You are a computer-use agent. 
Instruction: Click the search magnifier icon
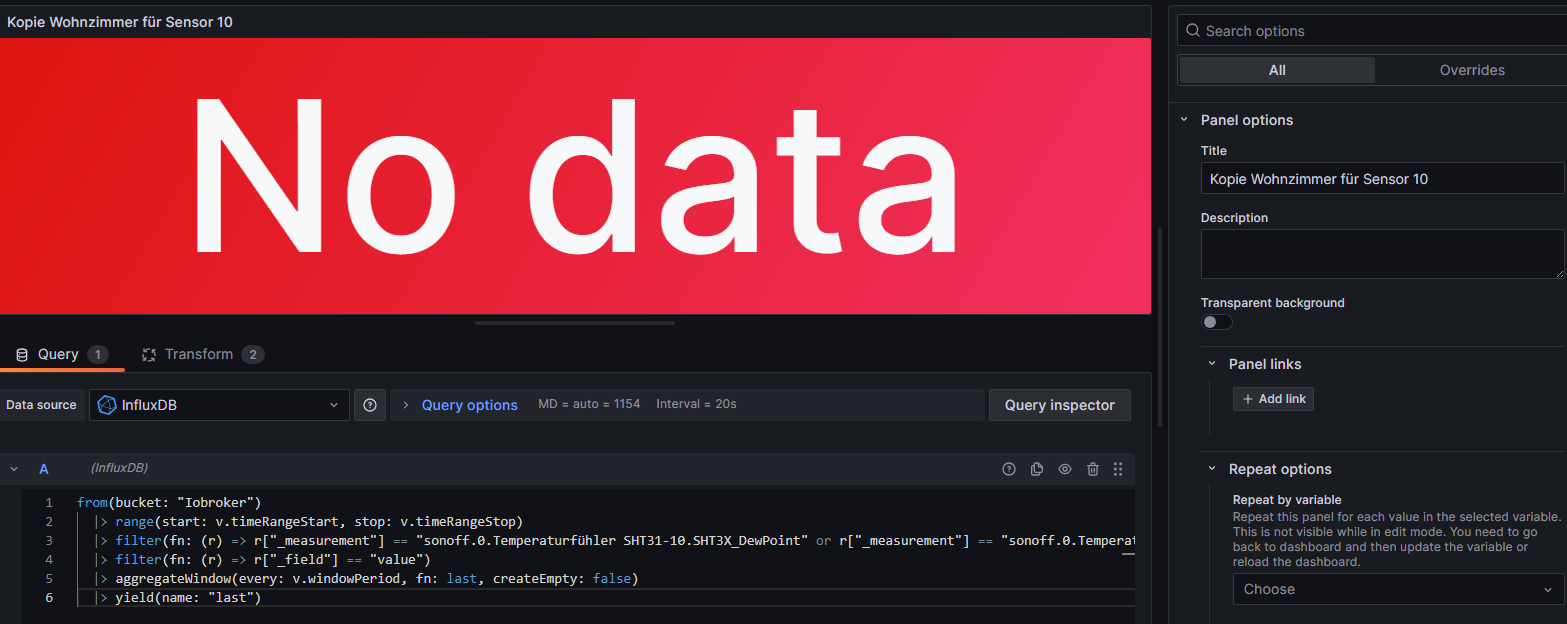coord(1192,31)
